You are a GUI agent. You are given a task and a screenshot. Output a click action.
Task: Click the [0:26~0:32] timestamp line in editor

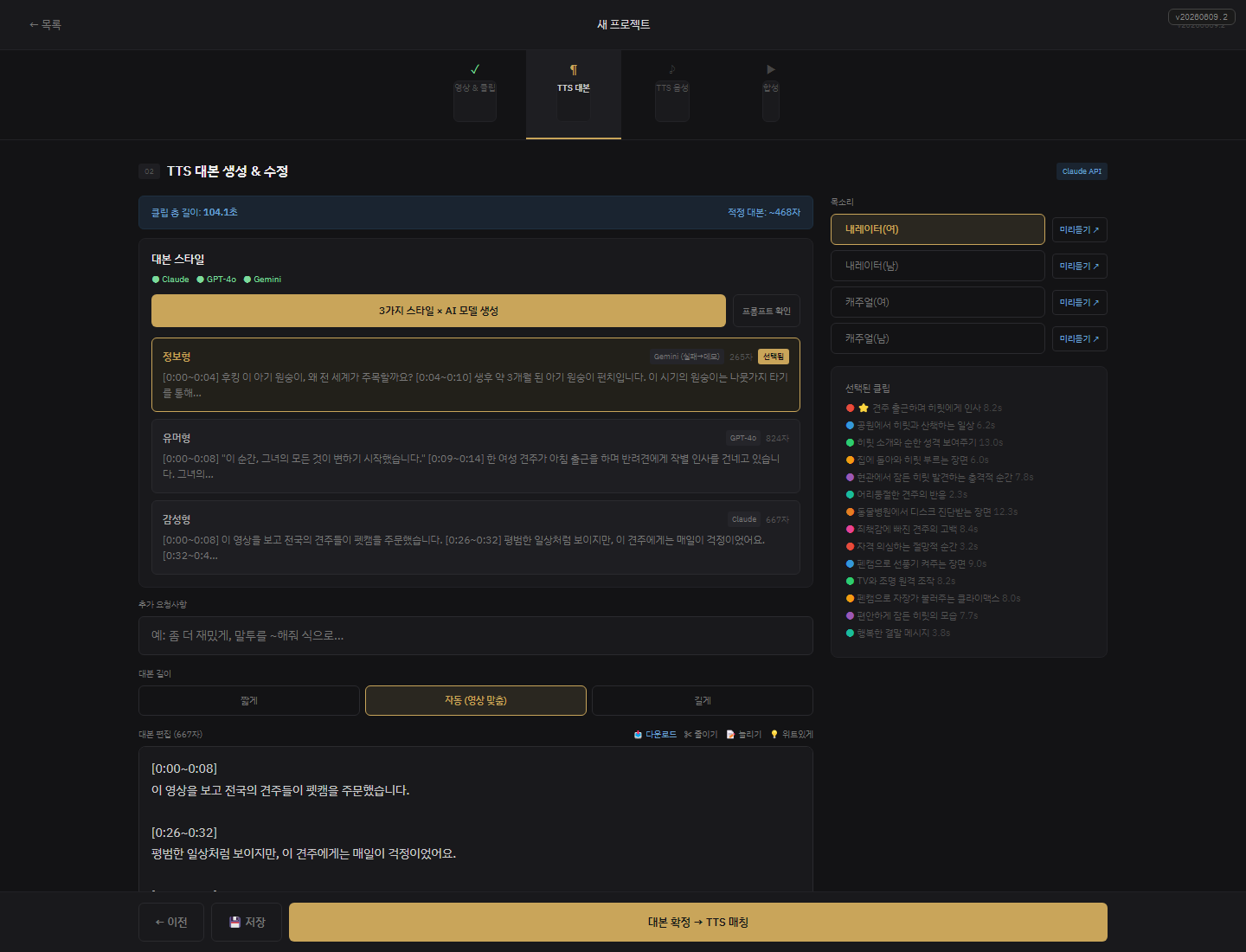(x=184, y=833)
